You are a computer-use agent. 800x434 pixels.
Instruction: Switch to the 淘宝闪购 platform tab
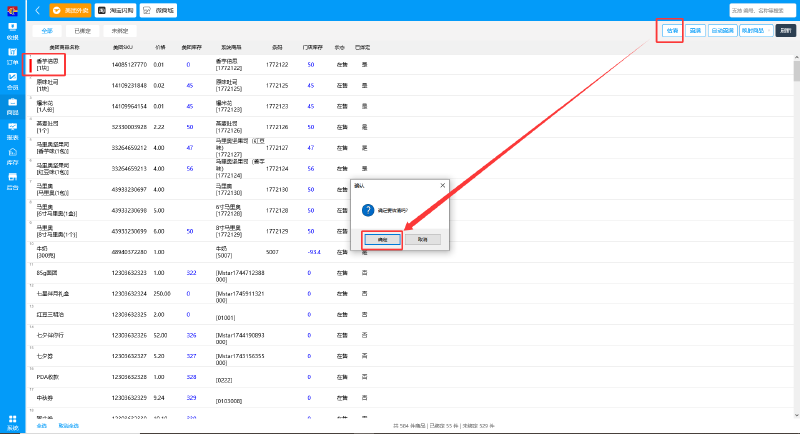(116, 10)
